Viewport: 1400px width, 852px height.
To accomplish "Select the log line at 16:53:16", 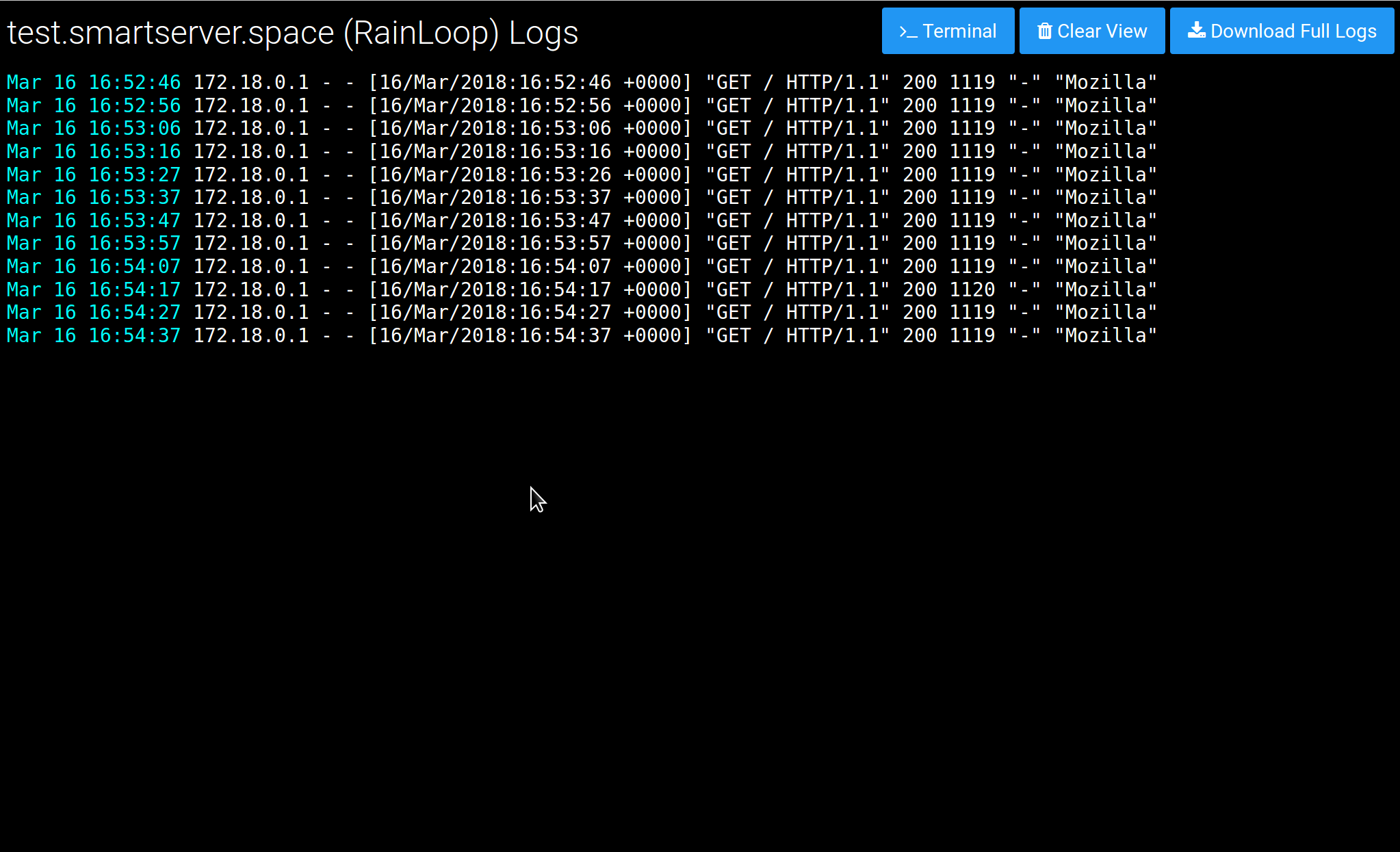I will click(x=581, y=152).
